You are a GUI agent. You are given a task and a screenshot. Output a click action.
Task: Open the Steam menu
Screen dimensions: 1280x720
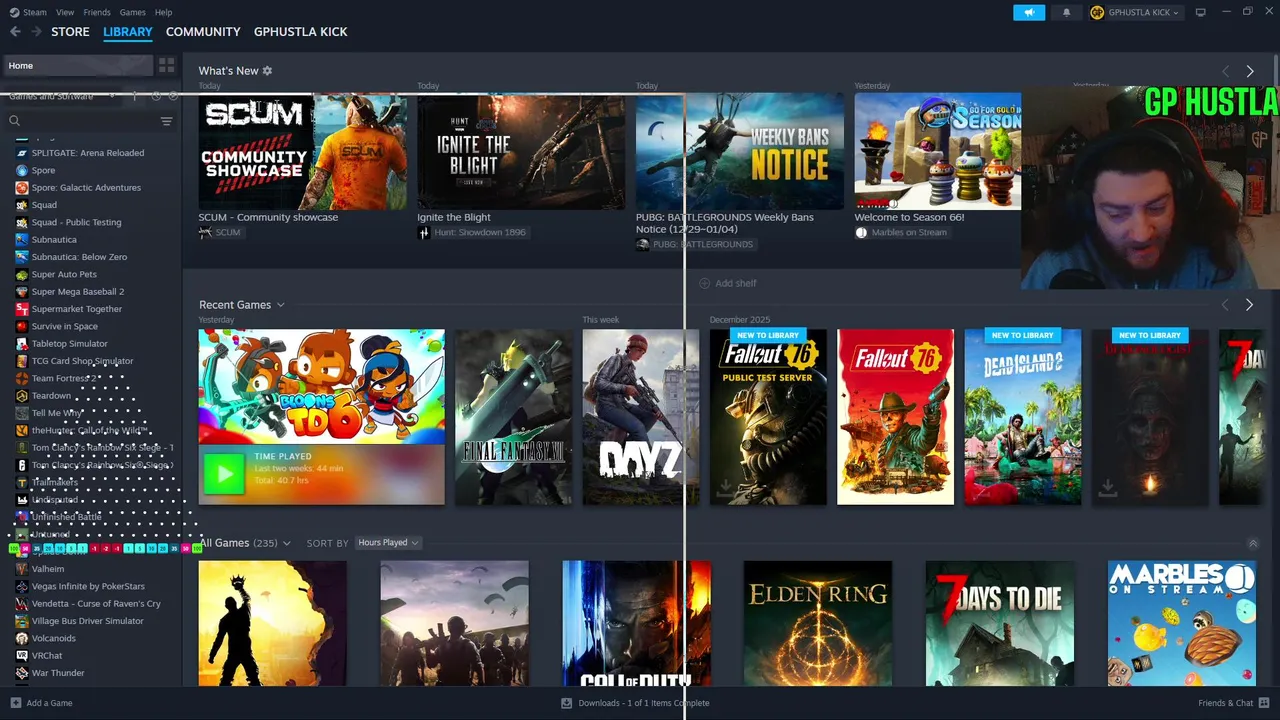pos(28,12)
